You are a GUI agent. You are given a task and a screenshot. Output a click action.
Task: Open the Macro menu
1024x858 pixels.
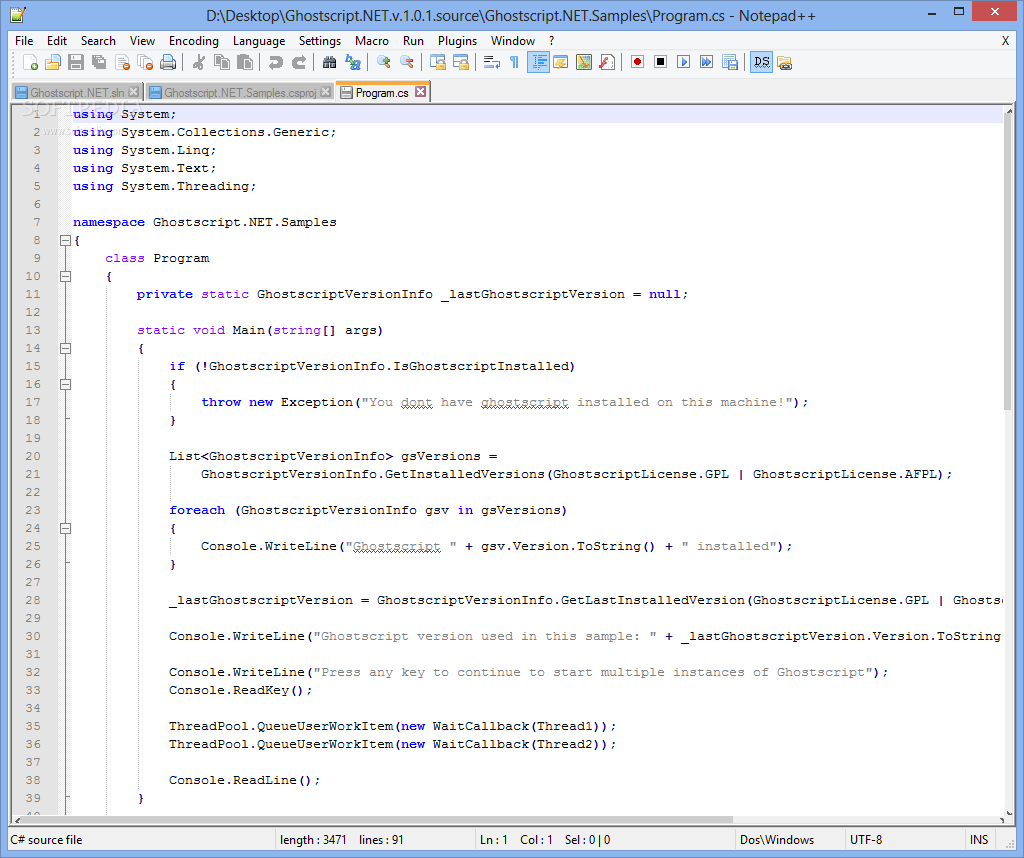[x=372, y=40]
